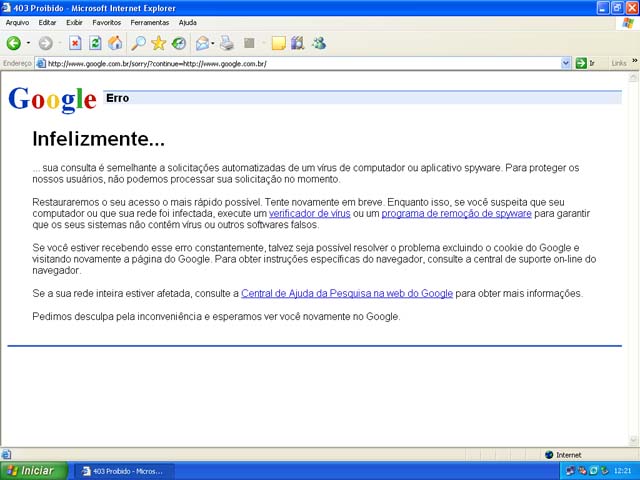This screenshot has height=480, width=640.
Task: Click the vertical scrollbar down arrow
Action: click(633, 440)
